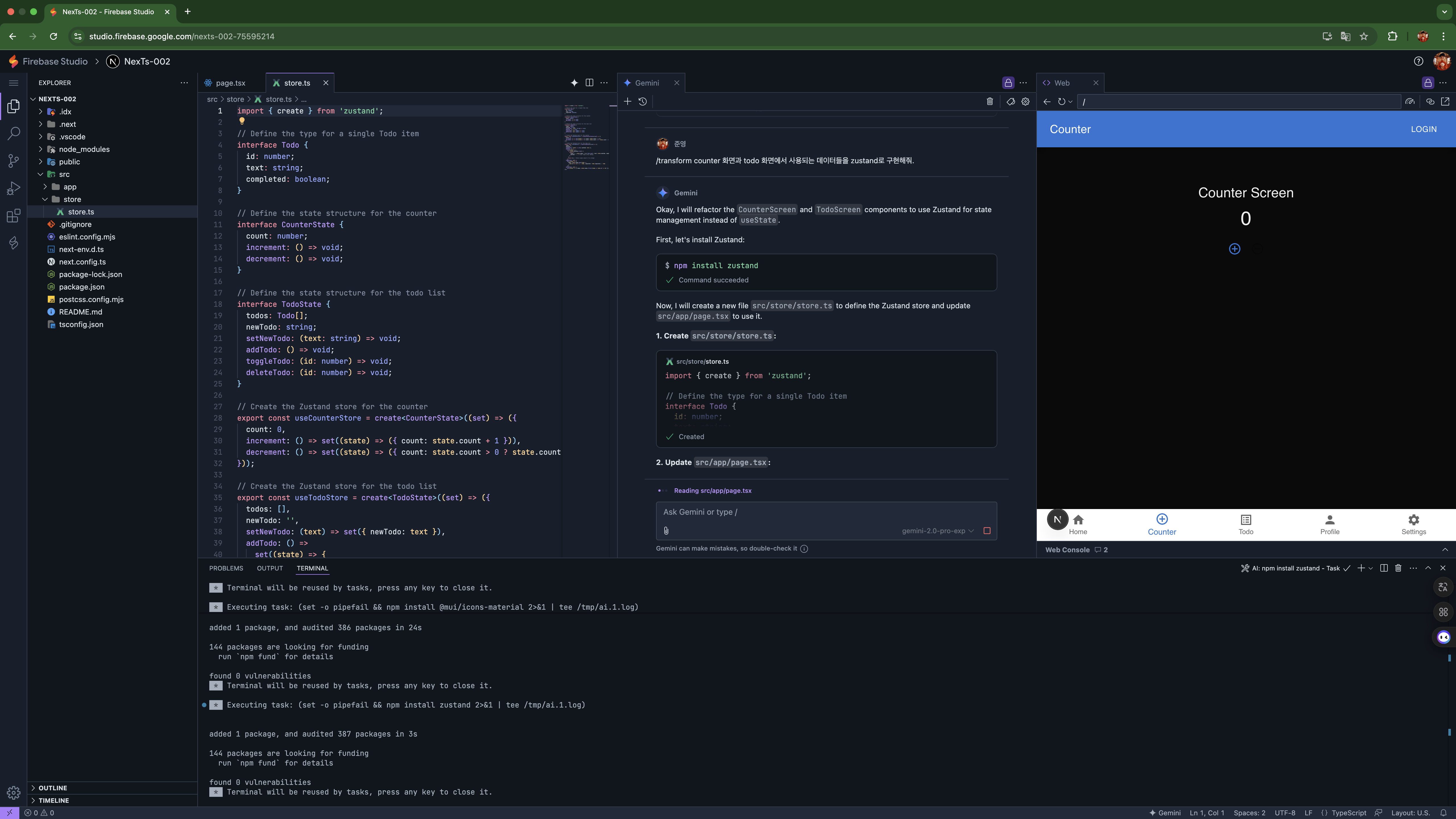Open the Extensions view in activity bar
This screenshot has height=819, width=1456.
click(14, 215)
